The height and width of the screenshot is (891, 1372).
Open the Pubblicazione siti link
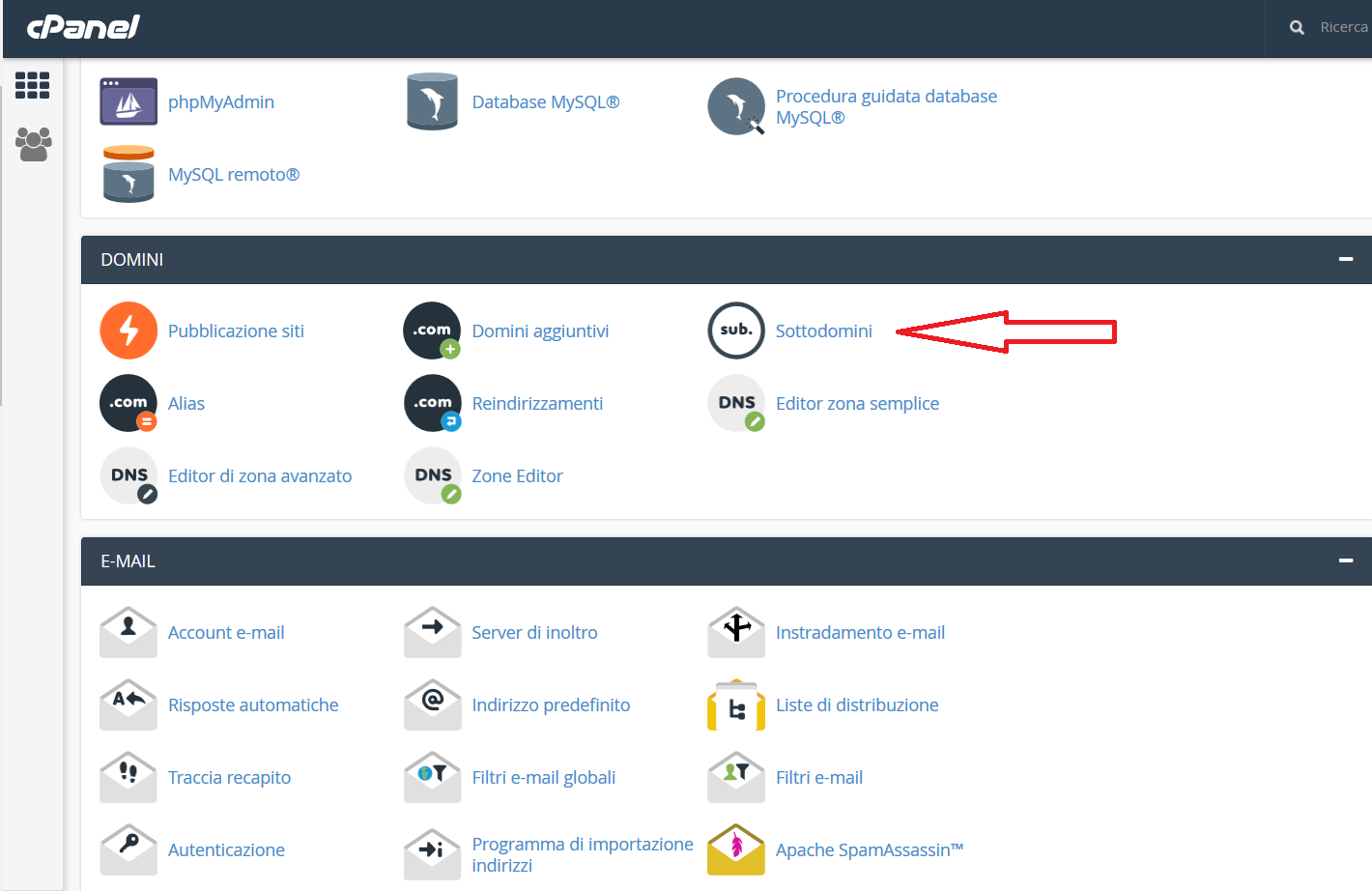(236, 331)
